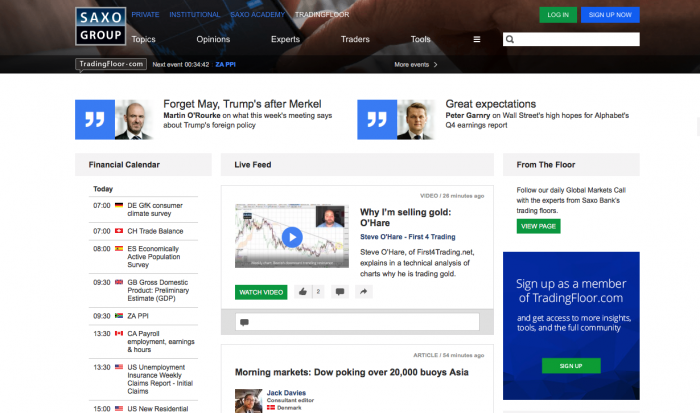Click the LOG IN button
This screenshot has width=700, height=413.
point(558,15)
